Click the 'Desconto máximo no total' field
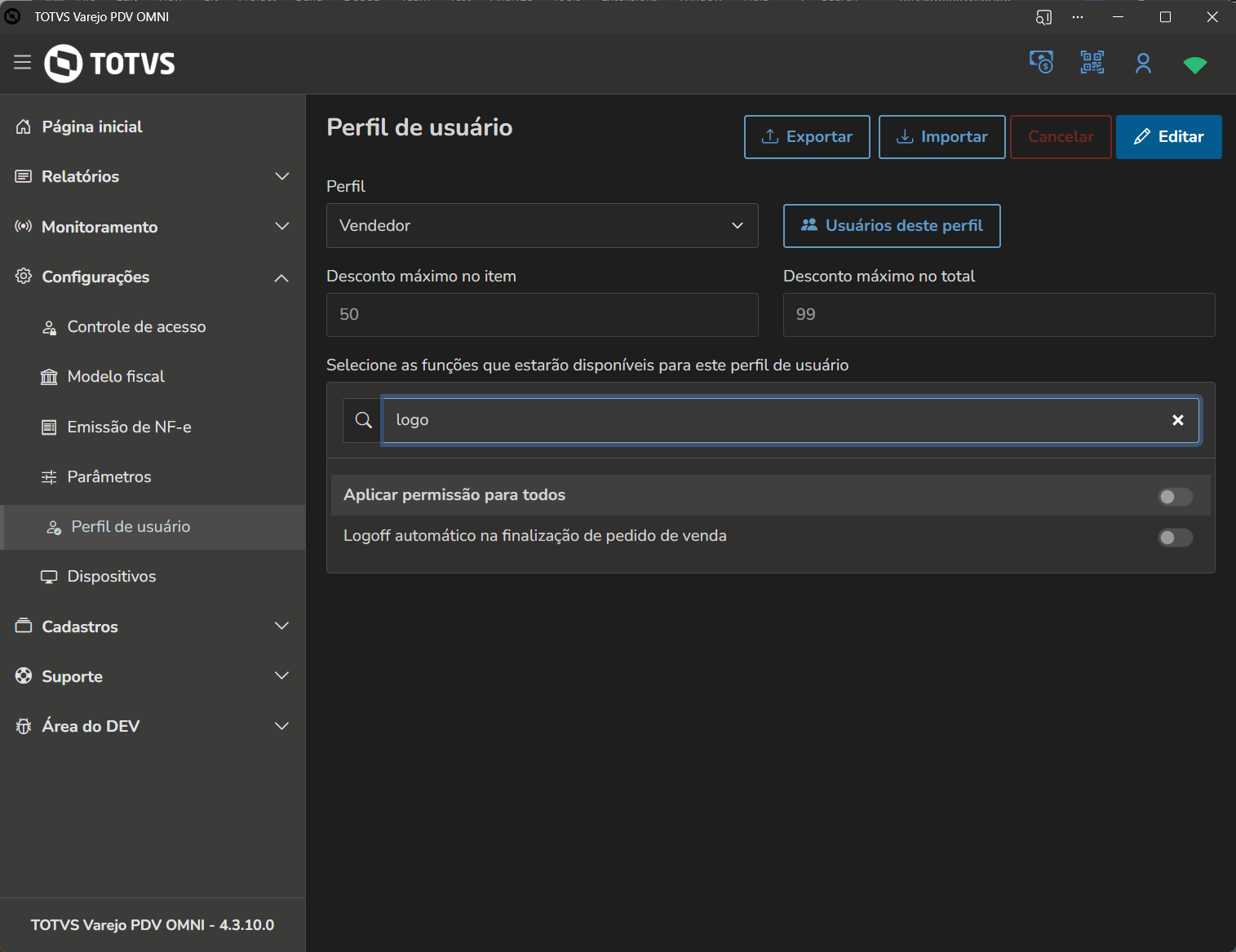 tap(999, 315)
